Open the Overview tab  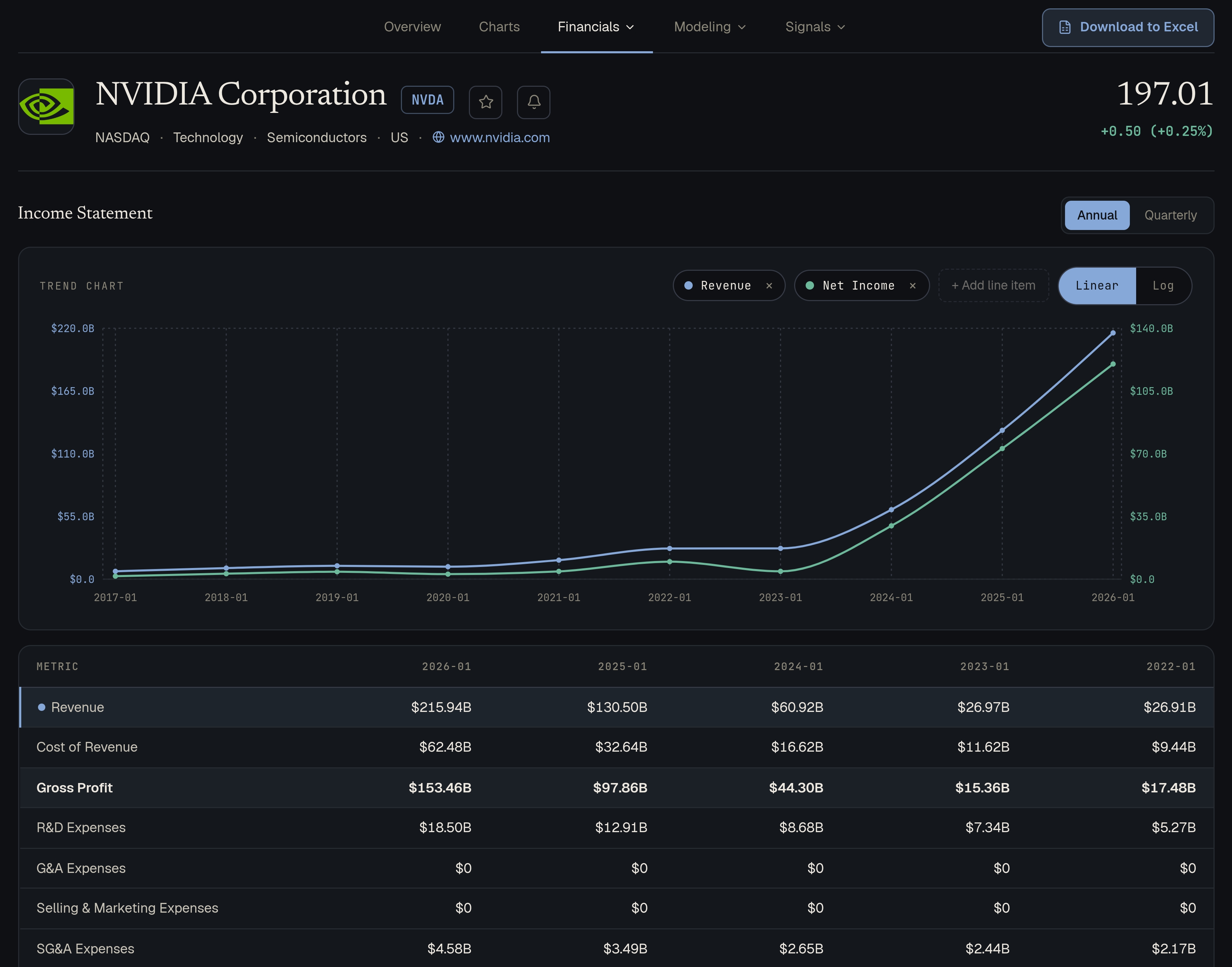(412, 26)
